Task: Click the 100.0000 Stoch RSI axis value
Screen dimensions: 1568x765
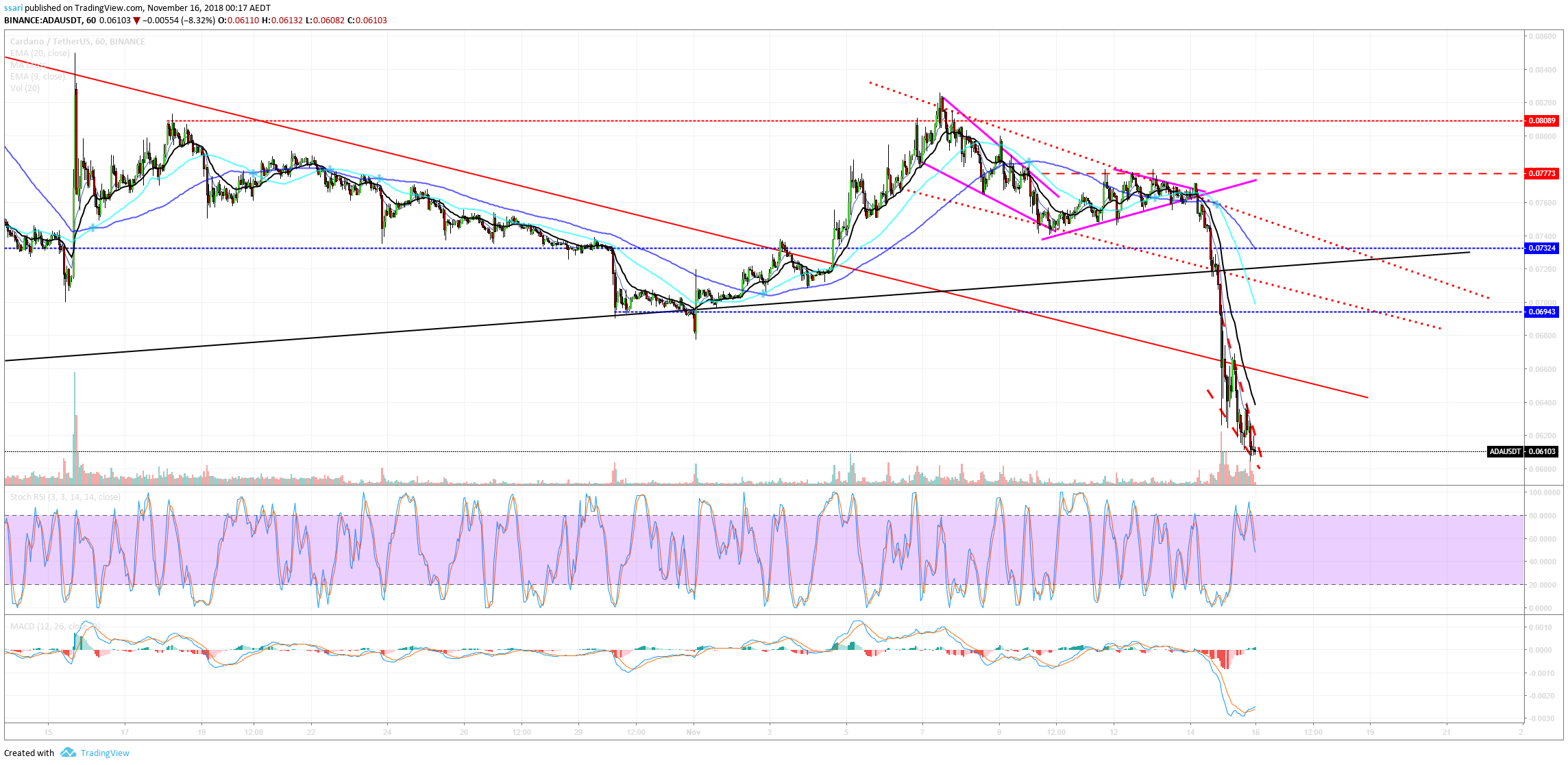Action: [x=1545, y=492]
